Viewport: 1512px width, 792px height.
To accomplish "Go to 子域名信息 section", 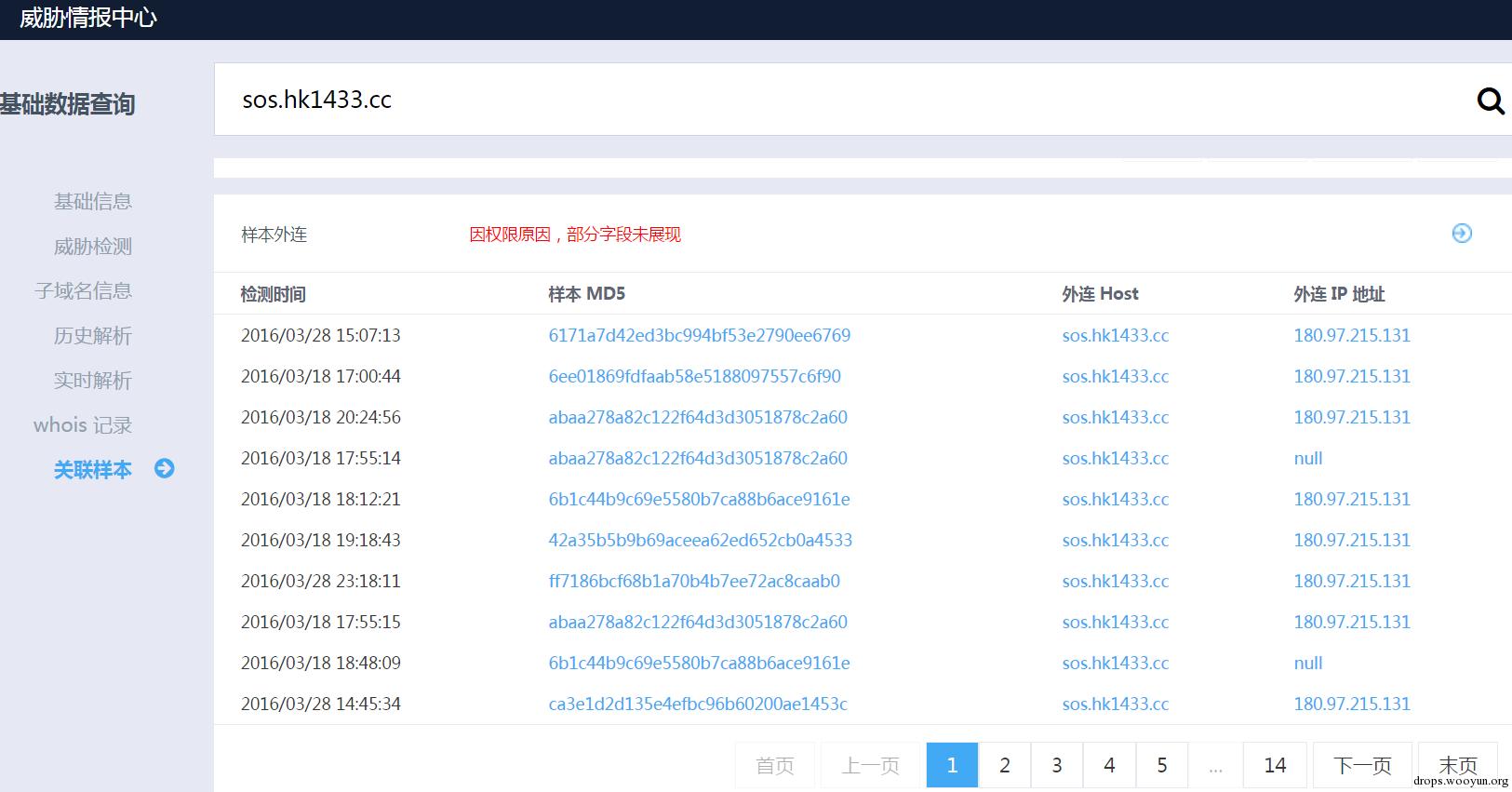I will click(84, 290).
